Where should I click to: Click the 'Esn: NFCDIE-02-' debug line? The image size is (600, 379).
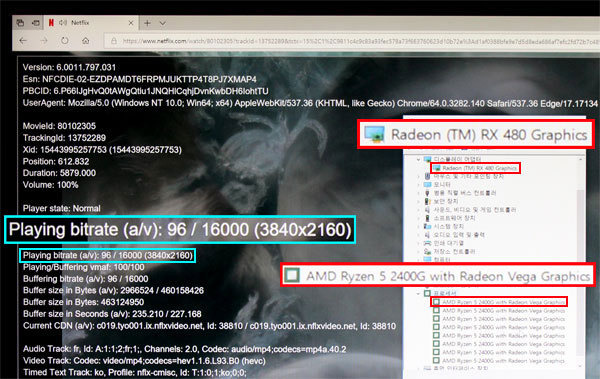[140, 79]
